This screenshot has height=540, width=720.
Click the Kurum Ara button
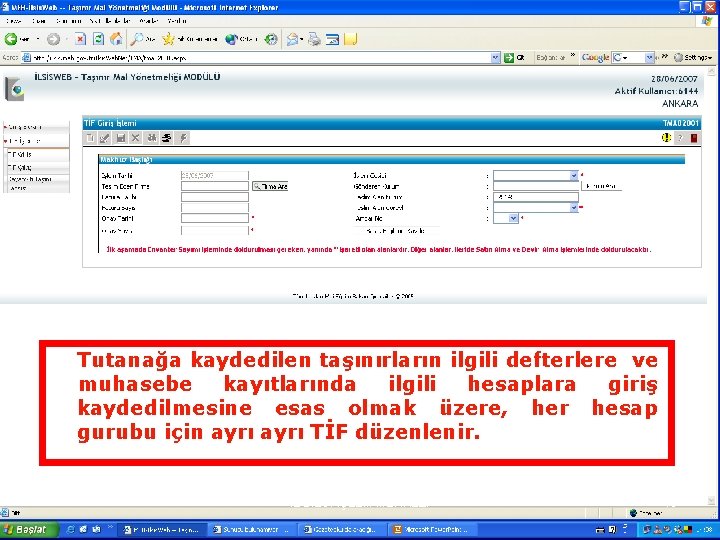click(x=602, y=186)
